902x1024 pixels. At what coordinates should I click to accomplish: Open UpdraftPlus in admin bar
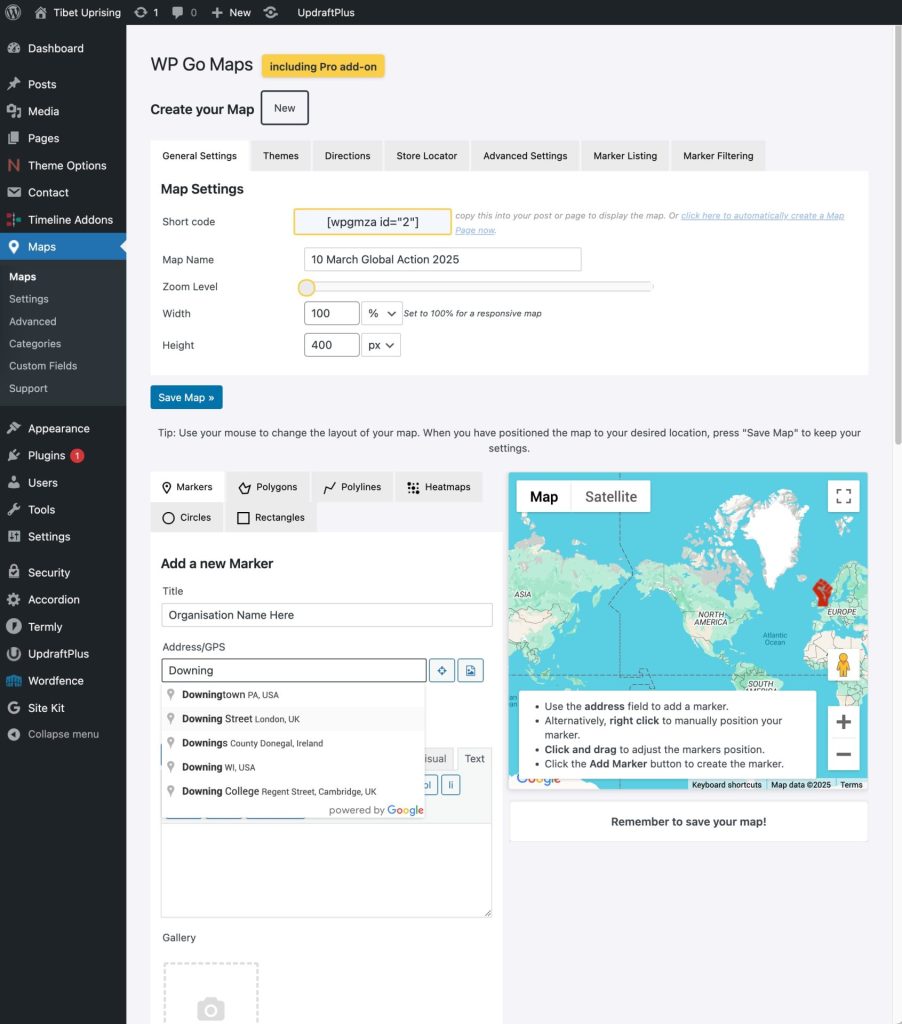[x=326, y=12]
